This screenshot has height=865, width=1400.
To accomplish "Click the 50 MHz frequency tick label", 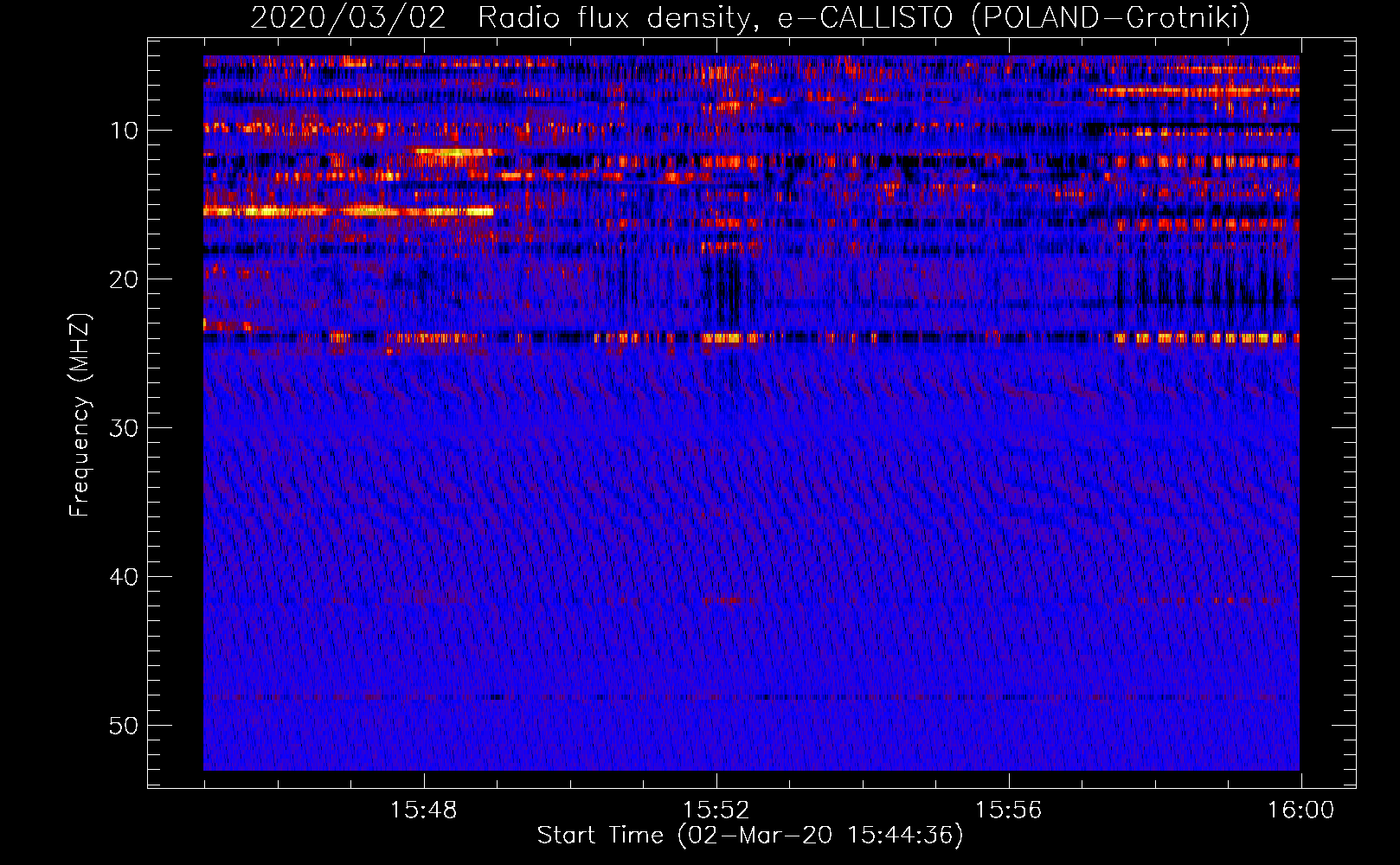I will [124, 726].
